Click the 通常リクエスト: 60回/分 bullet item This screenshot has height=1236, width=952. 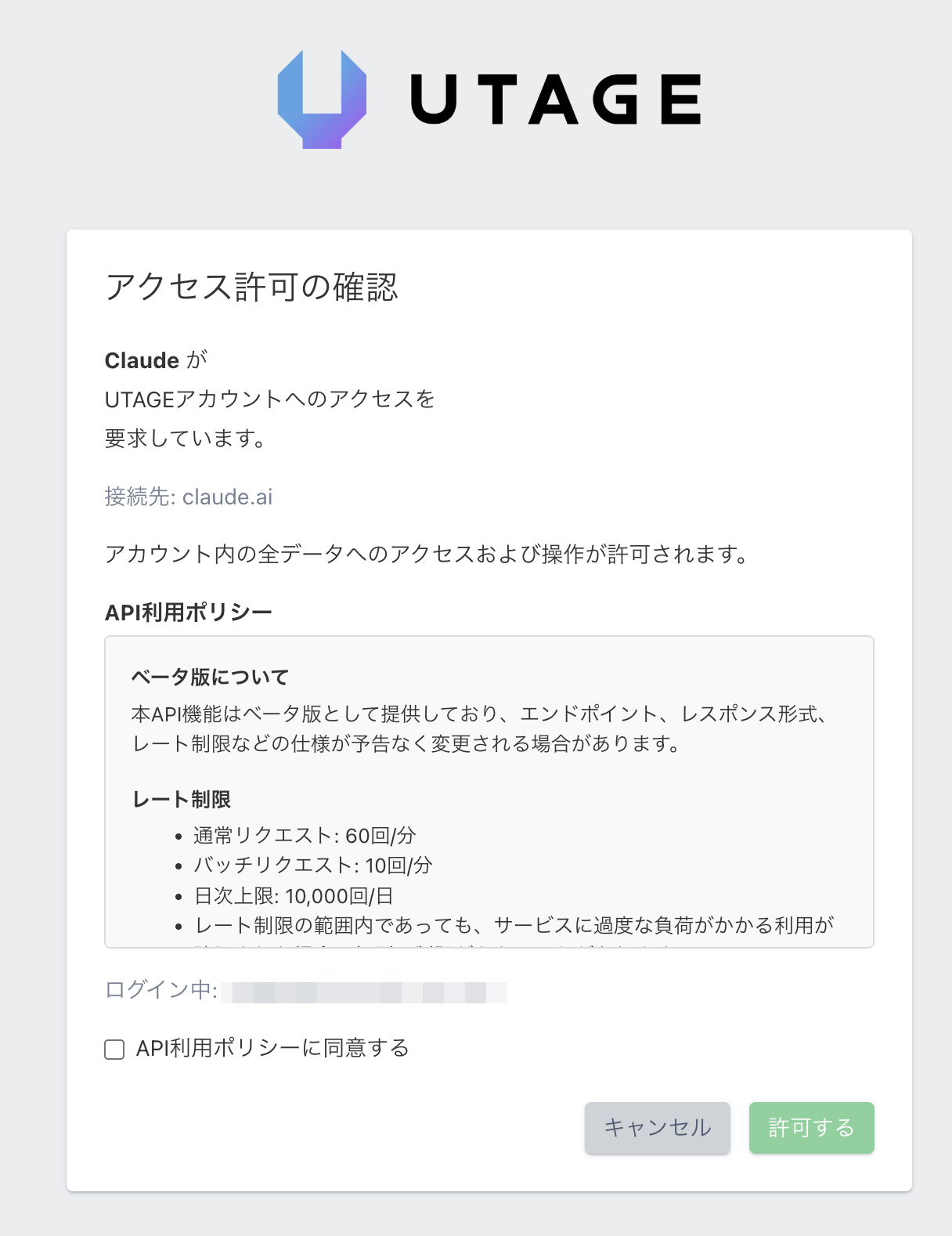pos(304,836)
